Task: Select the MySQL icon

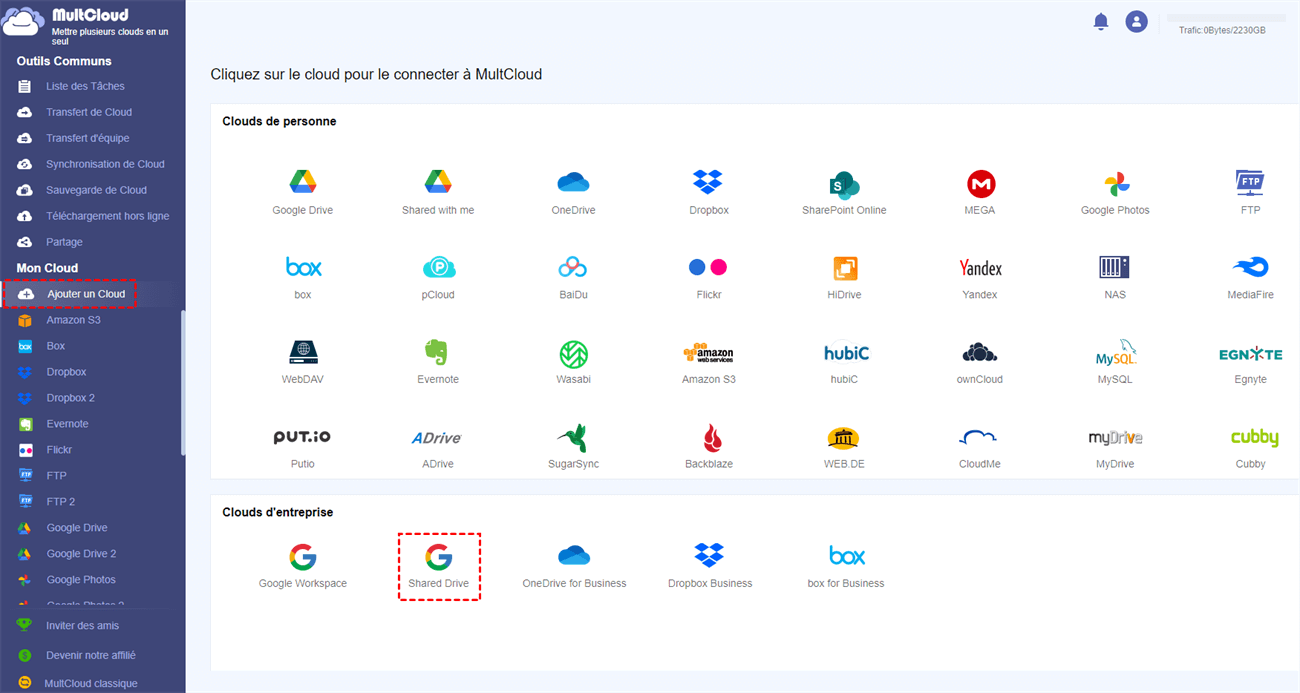Action: [1115, 353]
